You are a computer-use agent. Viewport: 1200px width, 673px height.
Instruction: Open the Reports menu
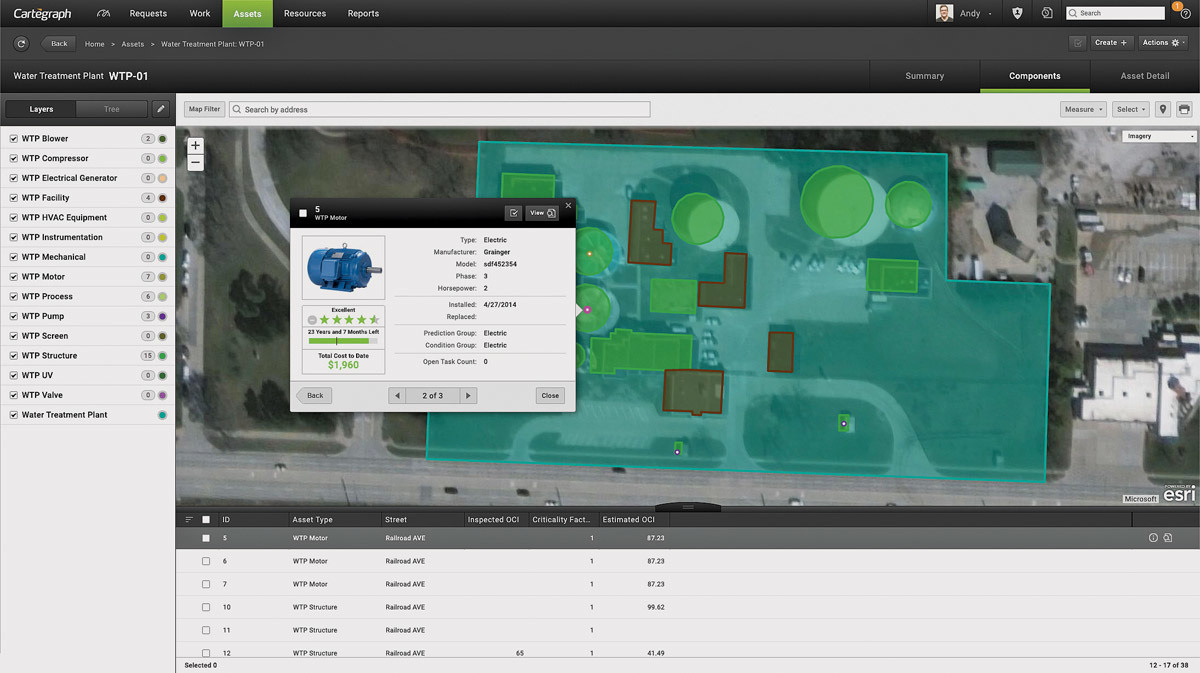[363, 14]
